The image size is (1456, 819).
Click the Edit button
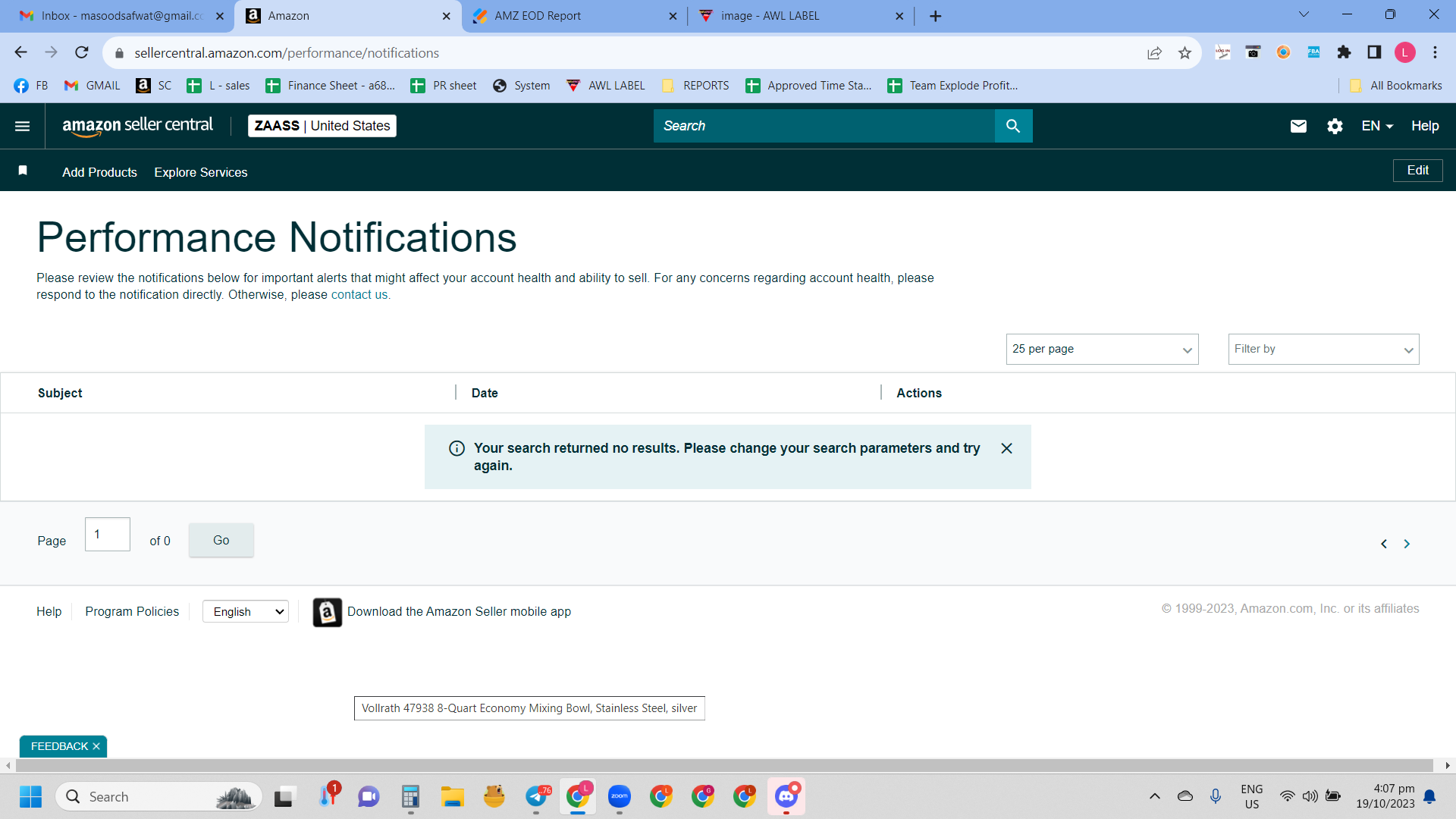(x=1418, y=171)
